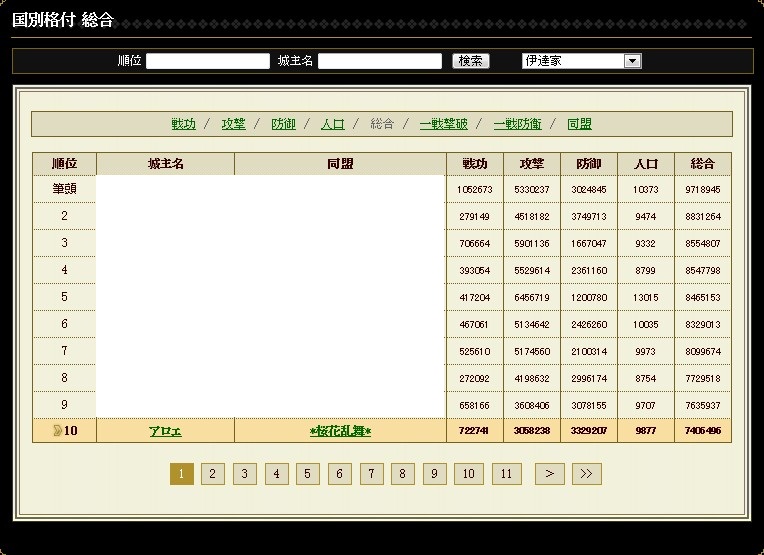764x555 pixels.
Task: Click the grayed 総合 current tab label
Action: [x=382, y=124]
